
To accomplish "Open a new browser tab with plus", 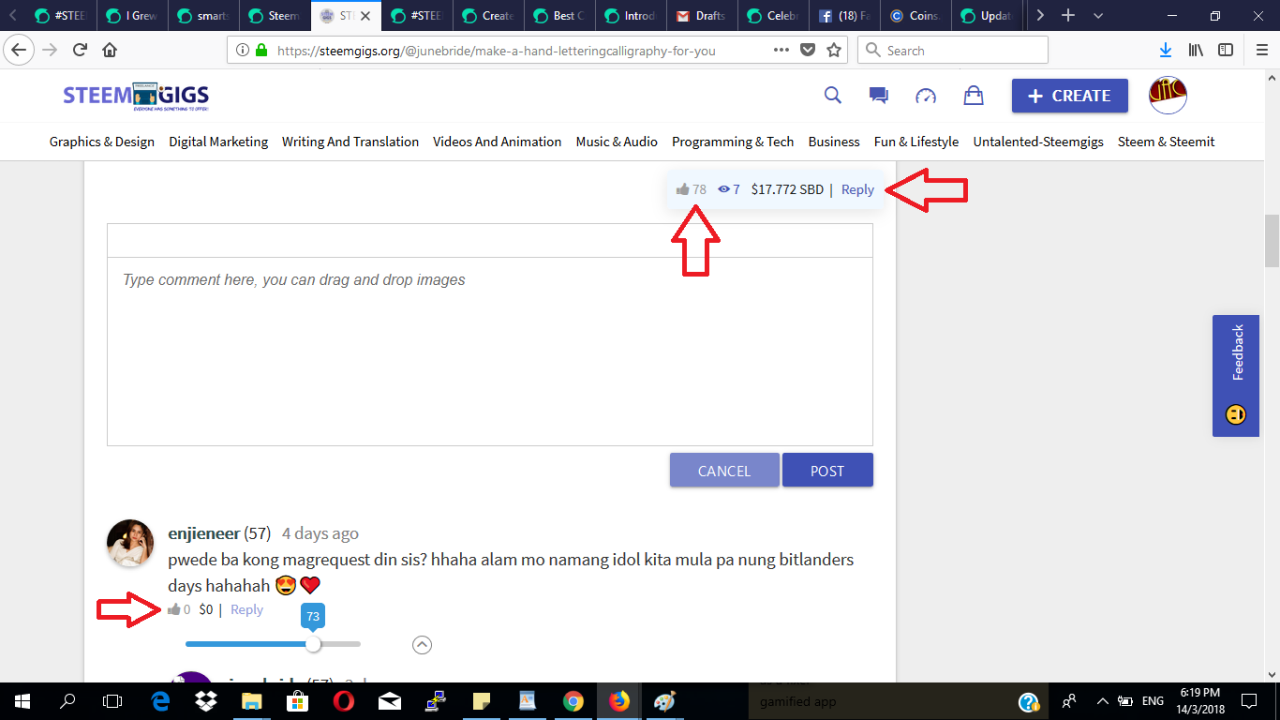I will 1069,15.
